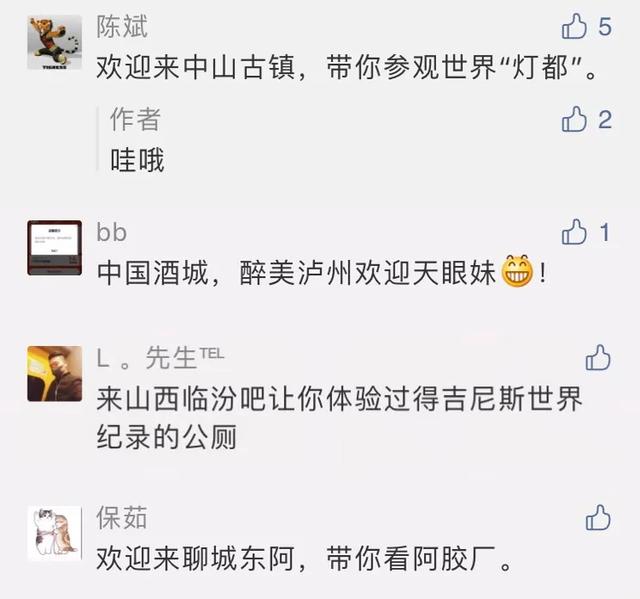Open bb's profile avatar

pyautogui.click(x=55, y=248)
